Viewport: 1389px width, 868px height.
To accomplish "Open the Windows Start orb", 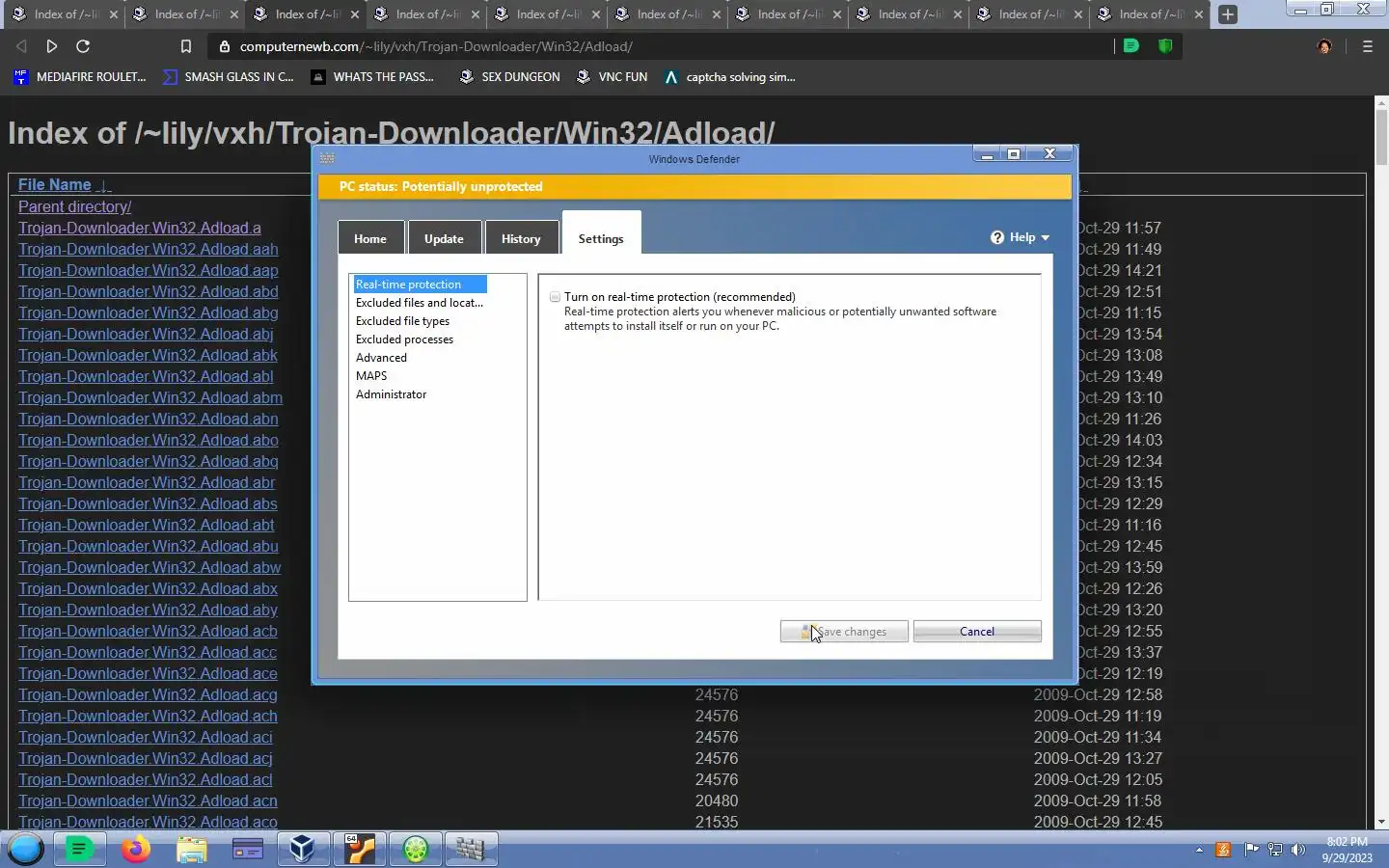I will click(x=26, y=849).
